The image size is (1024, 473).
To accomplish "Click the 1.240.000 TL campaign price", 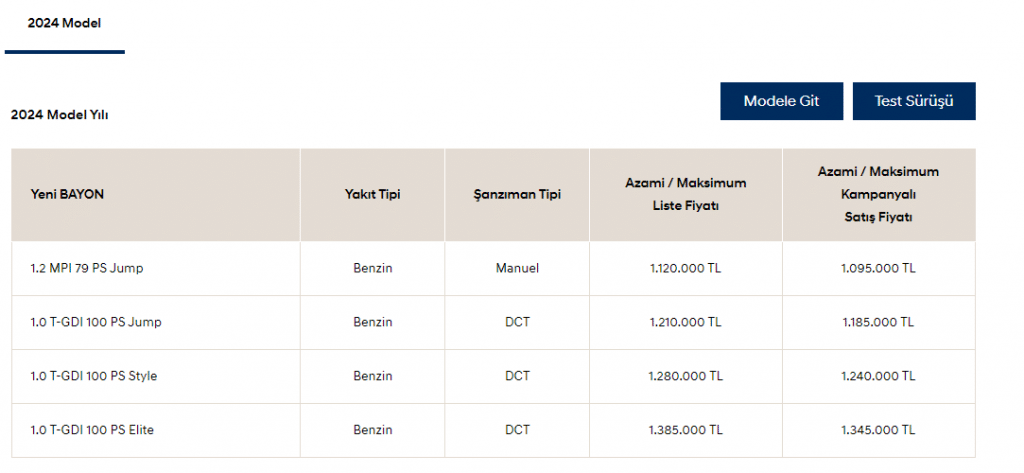I will click(878, 376).
